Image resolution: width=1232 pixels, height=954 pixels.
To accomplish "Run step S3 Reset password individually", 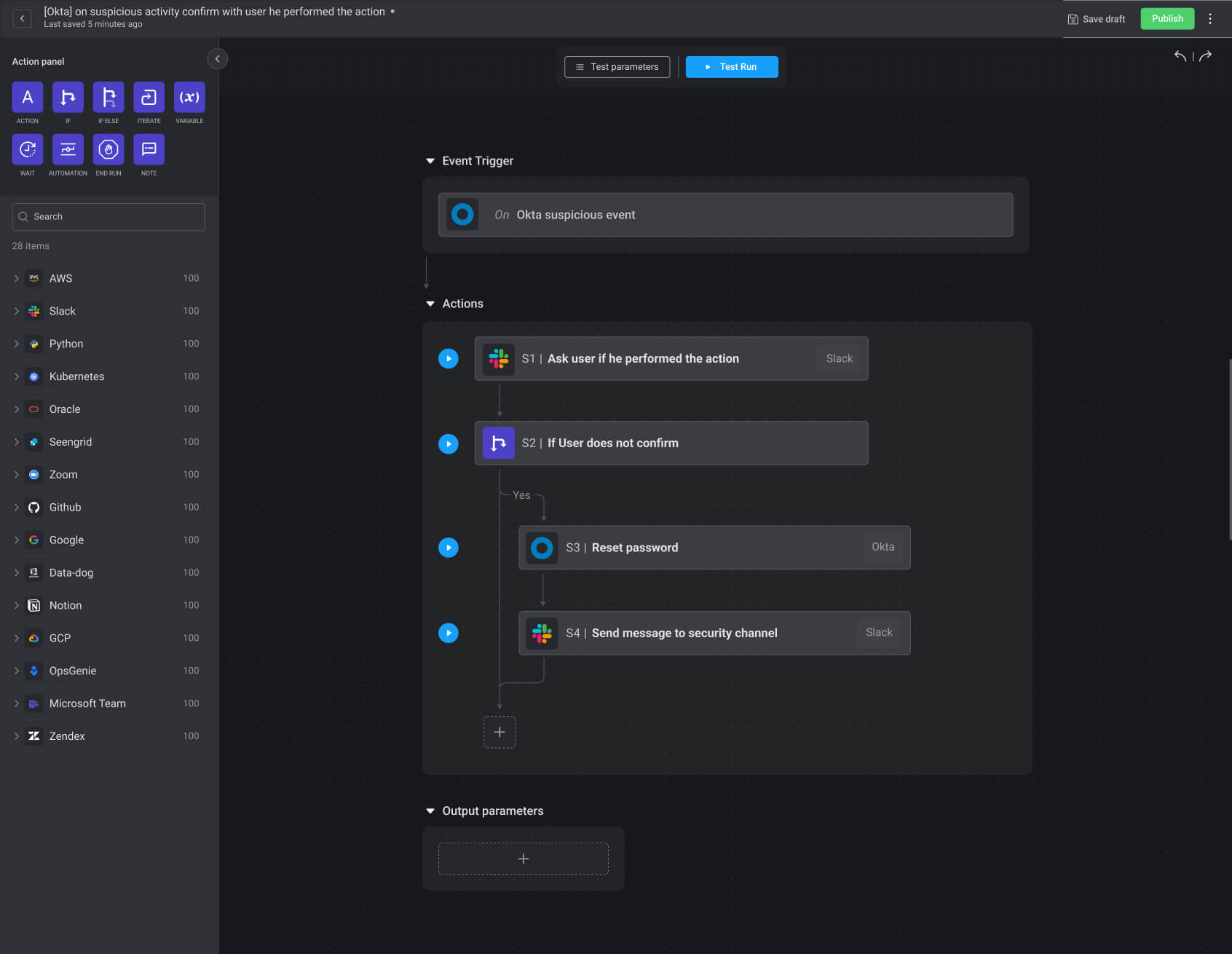I will (x=448, y=548).
